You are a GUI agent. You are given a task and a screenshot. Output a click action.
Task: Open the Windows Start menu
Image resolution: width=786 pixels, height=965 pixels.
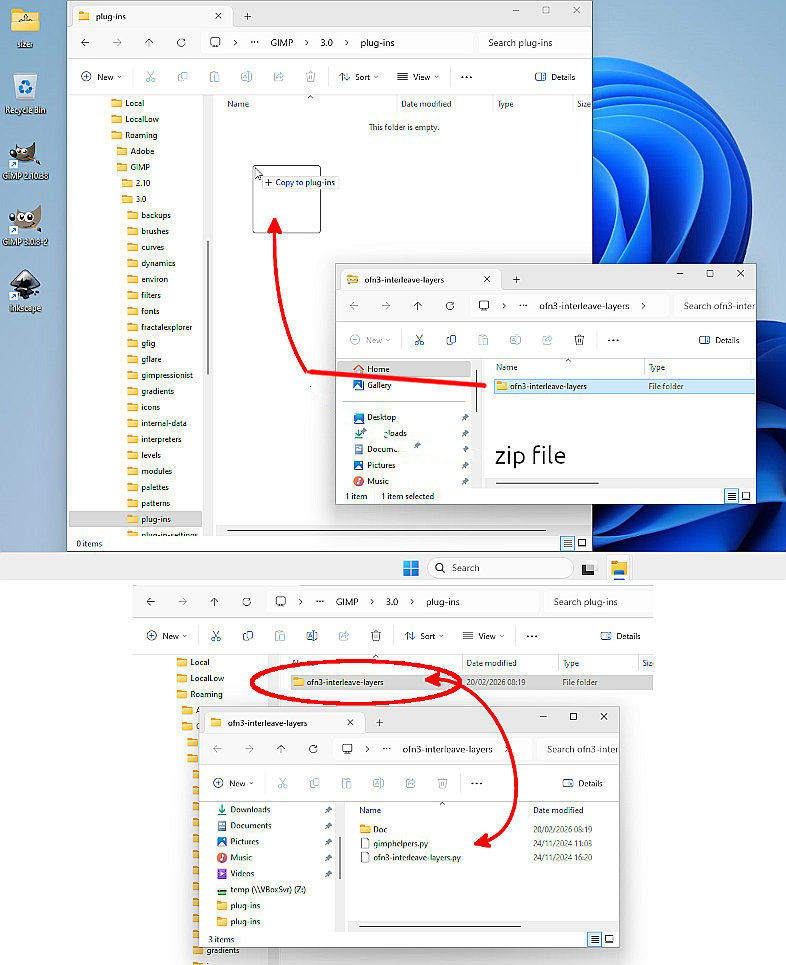coord(411,568)
